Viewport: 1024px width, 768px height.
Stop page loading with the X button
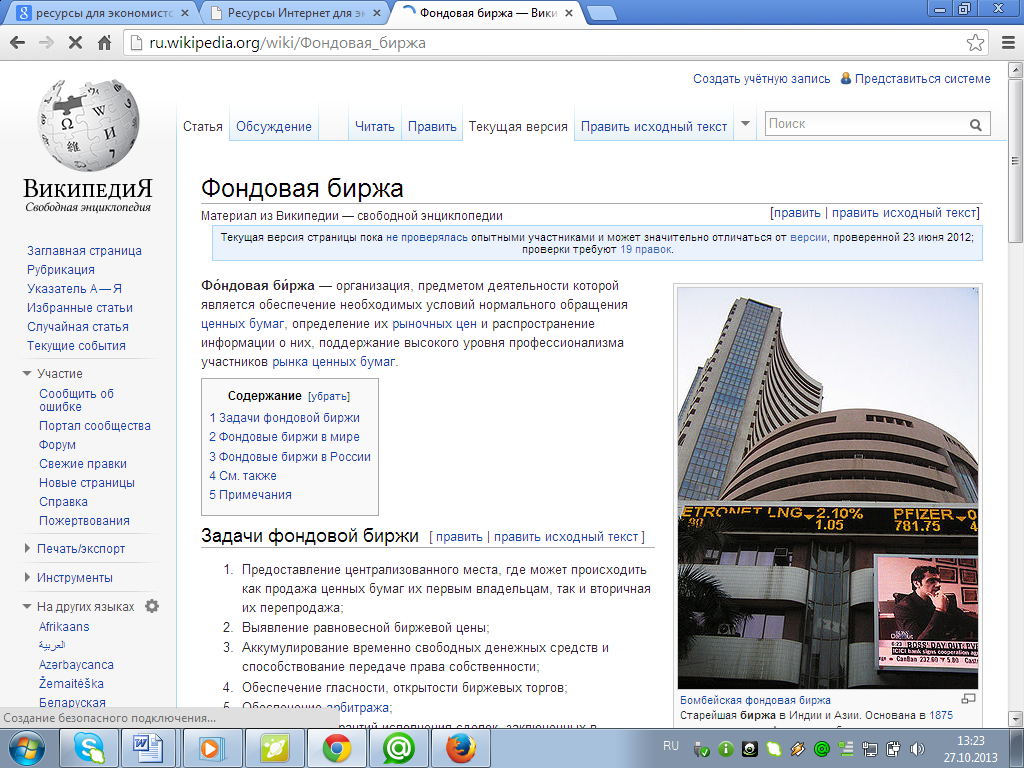point(75,43)
